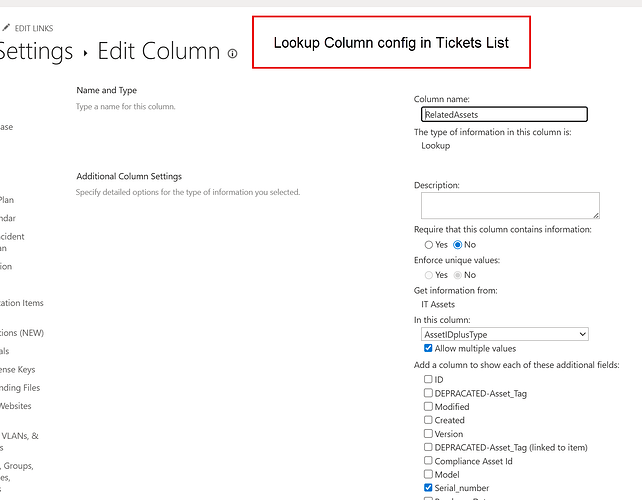Enable the Compliance Asset Id checkbox
Viewport: 642px width, 500px height.
429,461
